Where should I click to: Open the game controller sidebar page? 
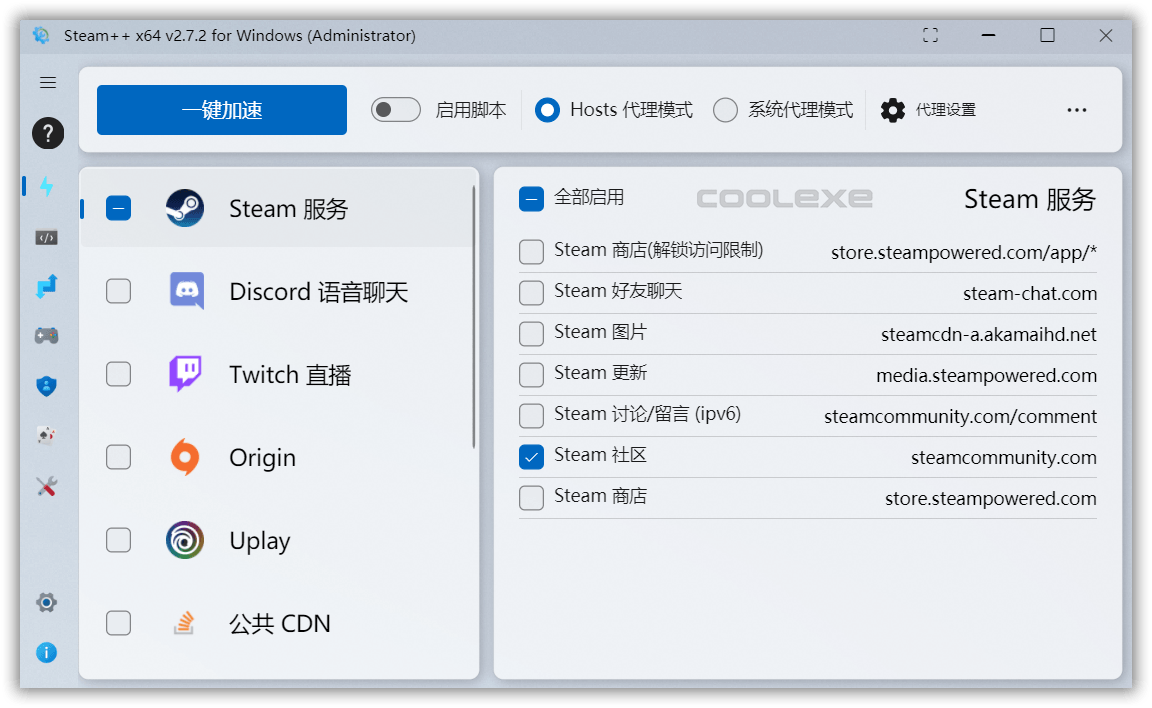(46, 336)
